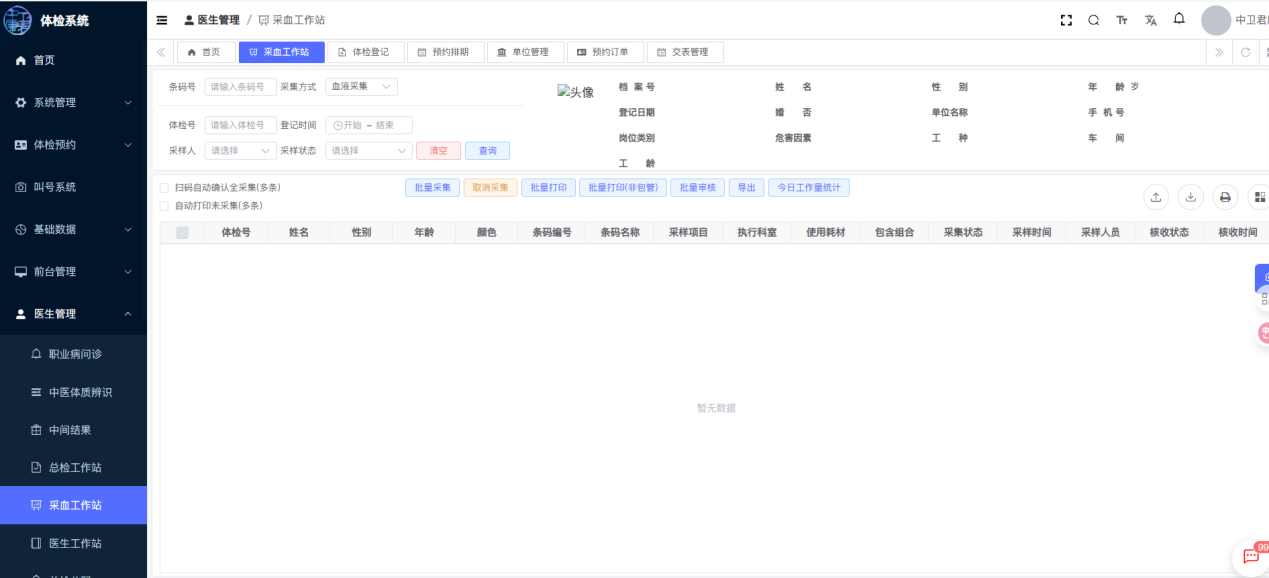1269x578 pixels.
Task: Click the round download icon above table
Action: click(1190, 197)
